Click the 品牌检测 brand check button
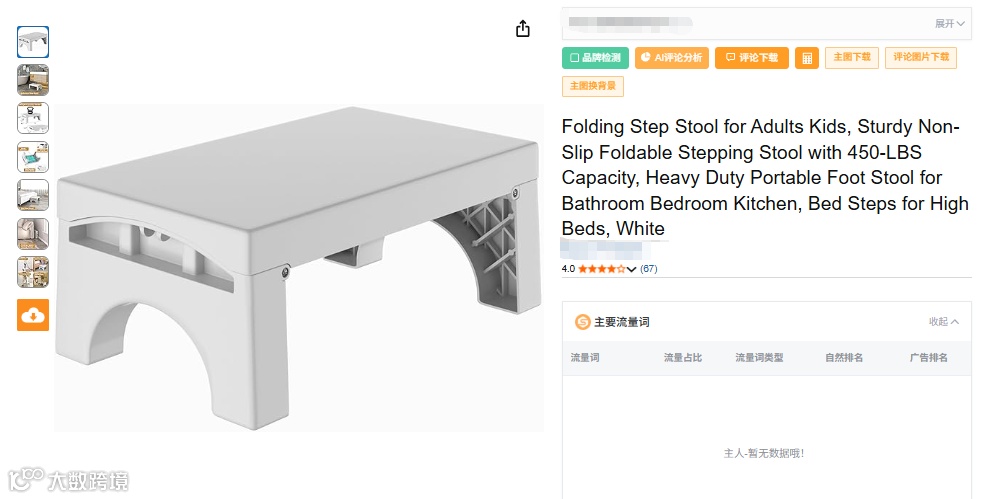Screen dimensions: 986x499 point(595,58)
